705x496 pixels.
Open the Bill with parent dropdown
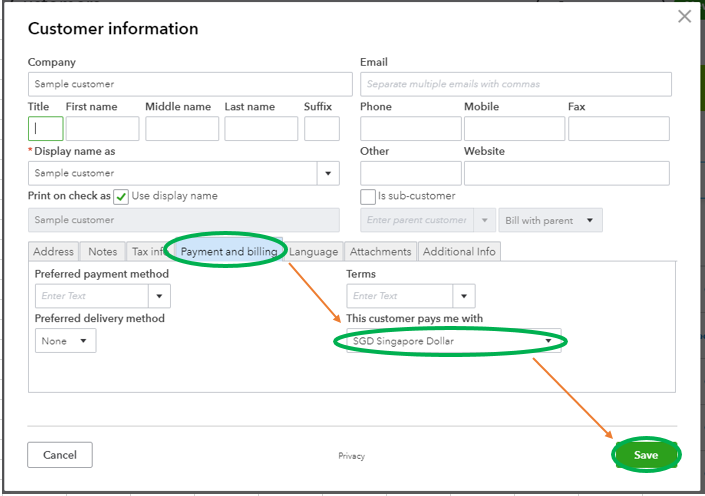(552, 220)
